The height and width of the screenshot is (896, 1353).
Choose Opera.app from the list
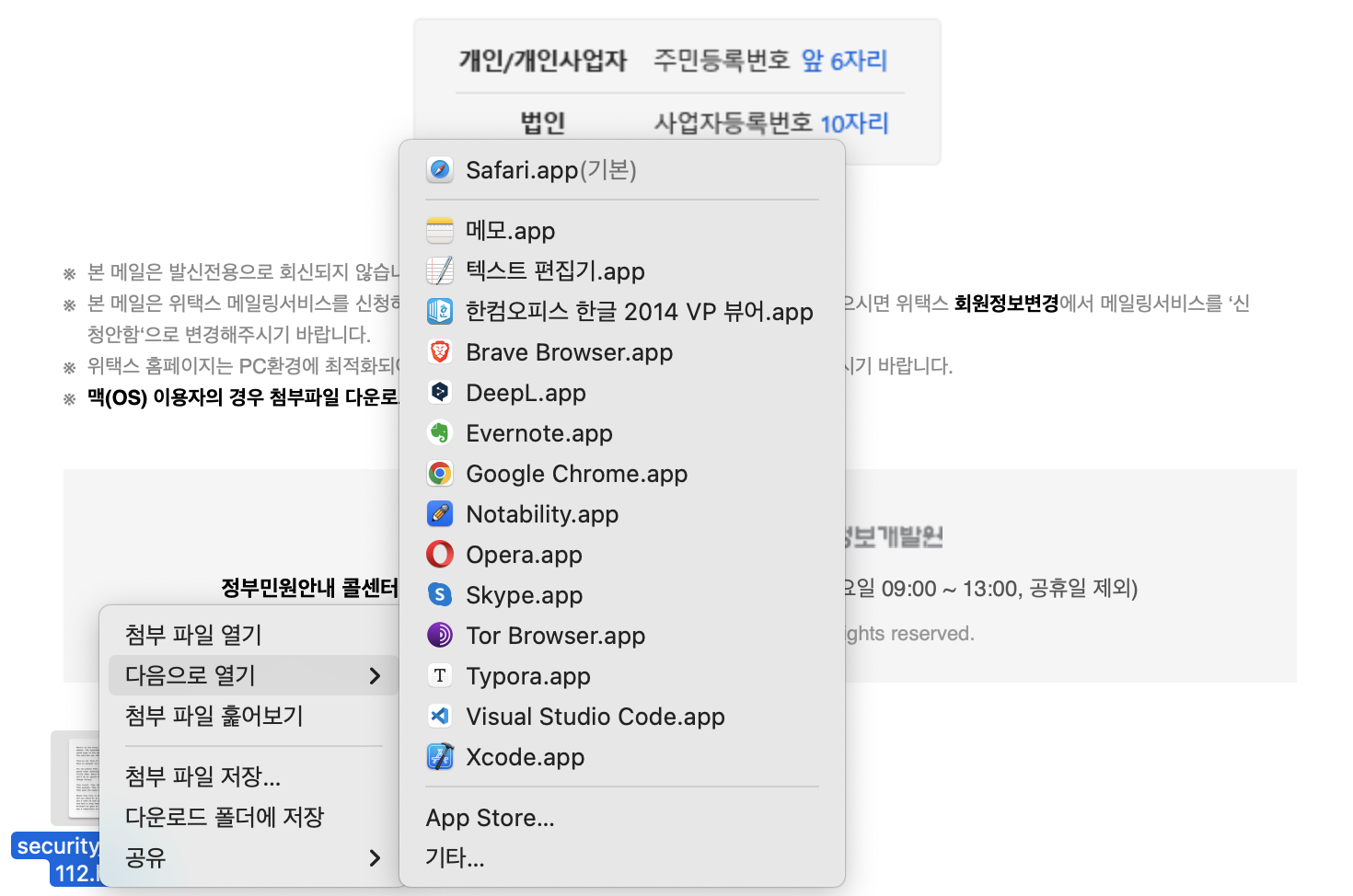(x=622, y=554)
